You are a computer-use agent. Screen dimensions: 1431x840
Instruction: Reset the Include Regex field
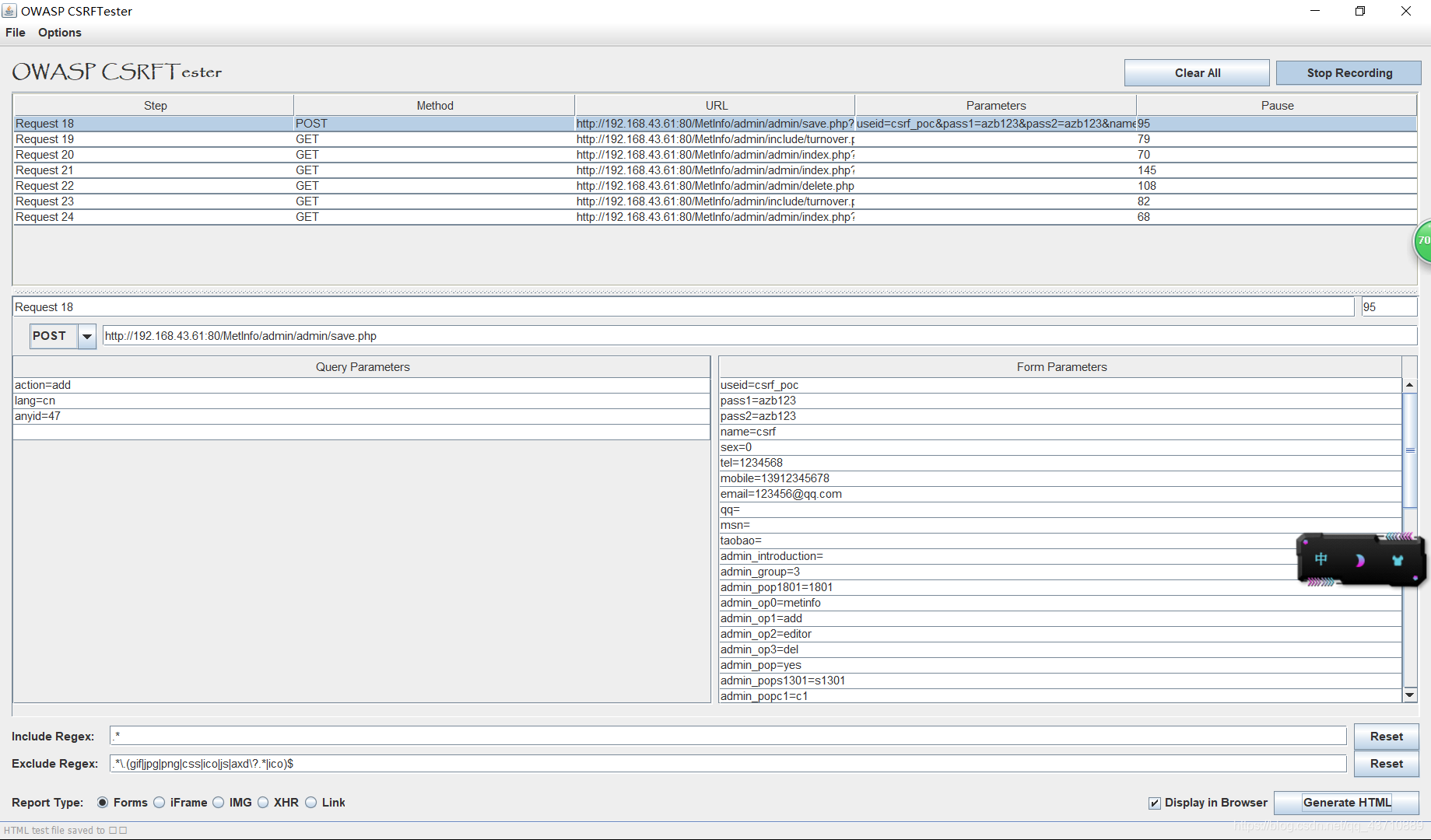click(x=1386, y=737)
